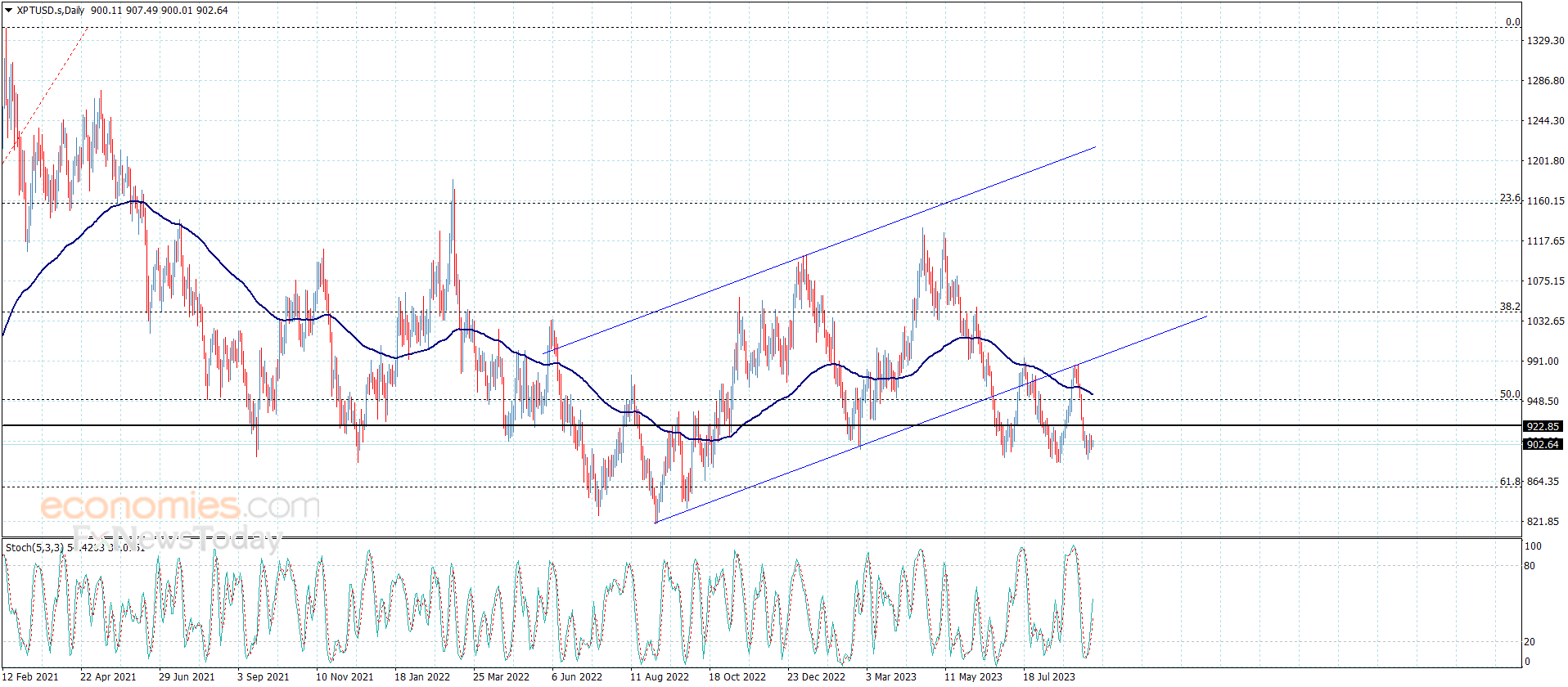1568x687 pixels.
Task: Click the 1329.30 price scale value
Action: pyautogui.click(x=1545, y=41)
